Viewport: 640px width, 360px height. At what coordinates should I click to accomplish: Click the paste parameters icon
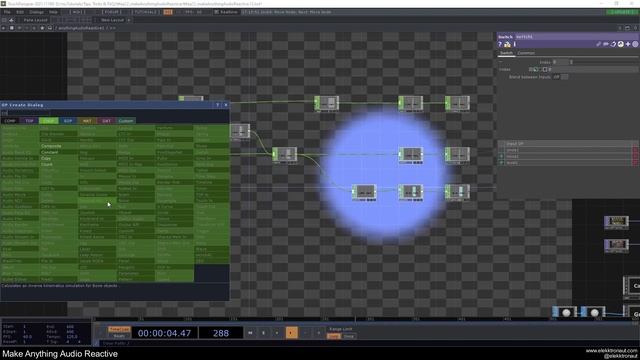tap(613, 44)
